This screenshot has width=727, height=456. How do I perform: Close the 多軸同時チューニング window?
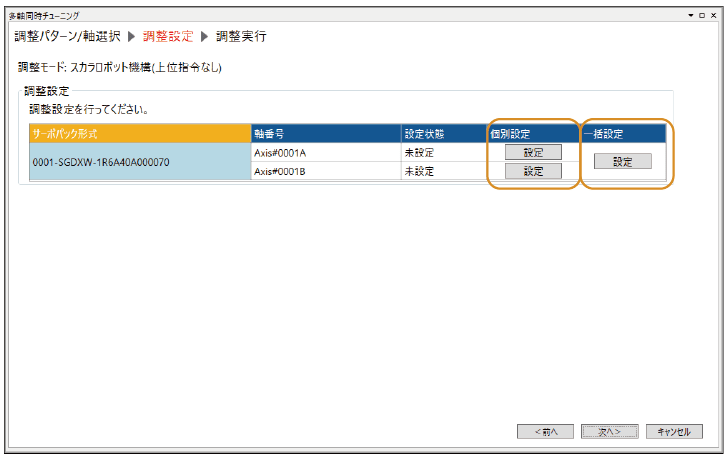pos(714,16)
